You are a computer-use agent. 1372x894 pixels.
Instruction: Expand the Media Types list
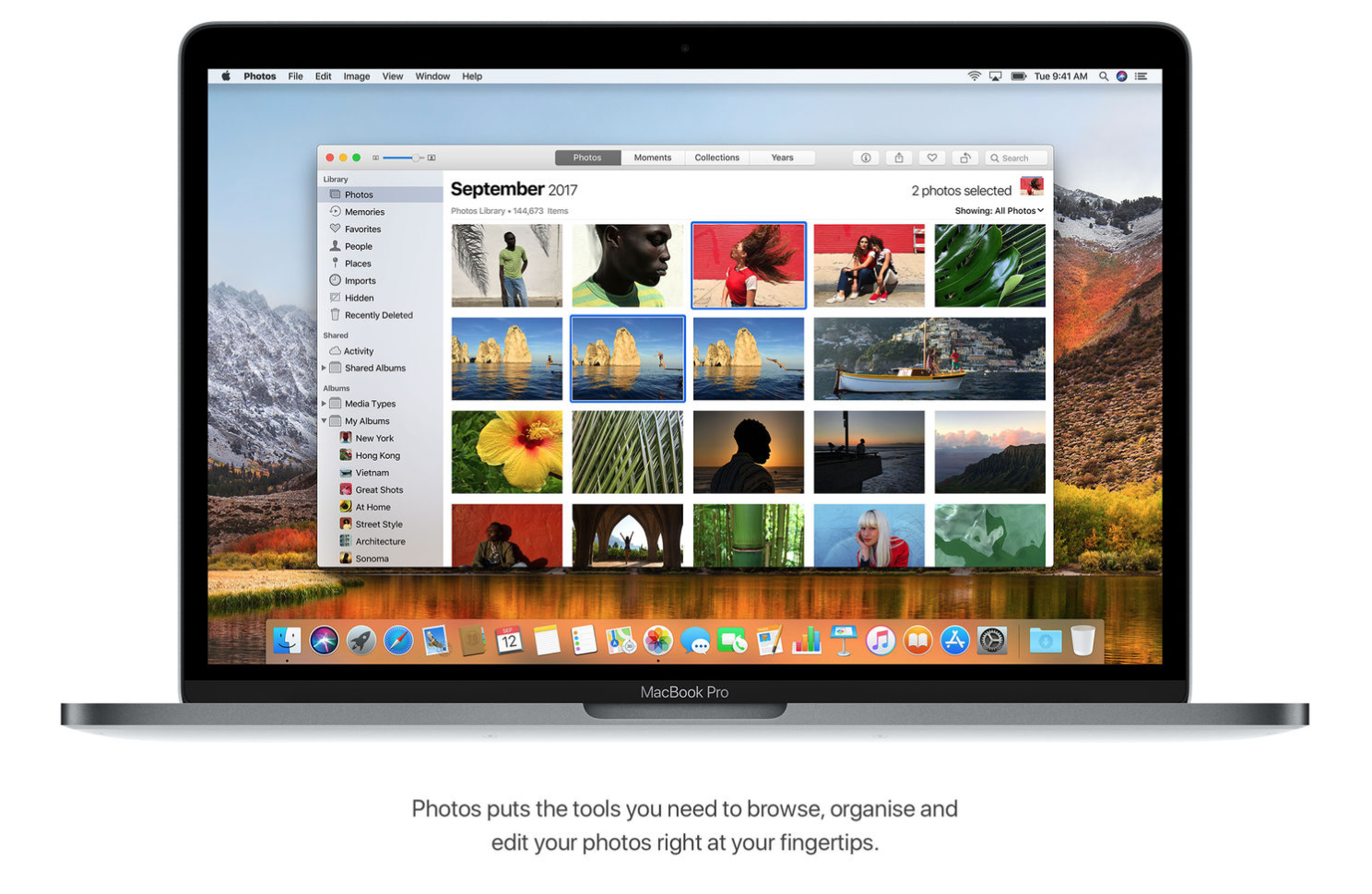coord(325,403)
